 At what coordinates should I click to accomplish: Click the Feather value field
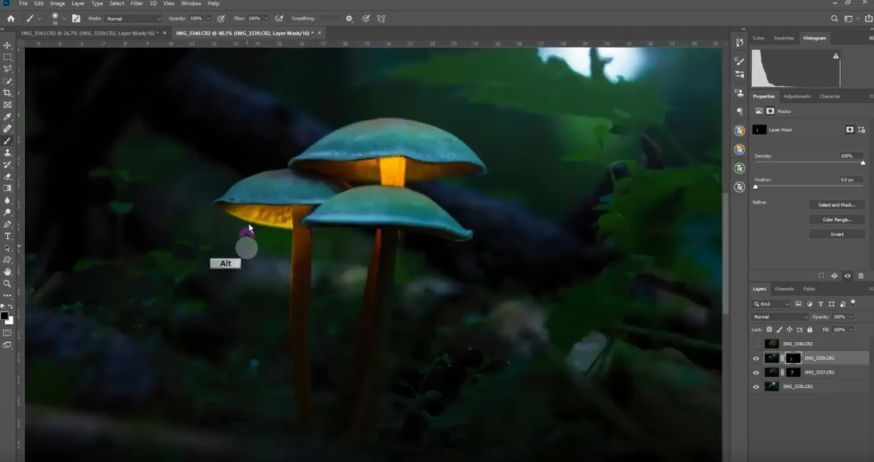click(x=851, y=180)
